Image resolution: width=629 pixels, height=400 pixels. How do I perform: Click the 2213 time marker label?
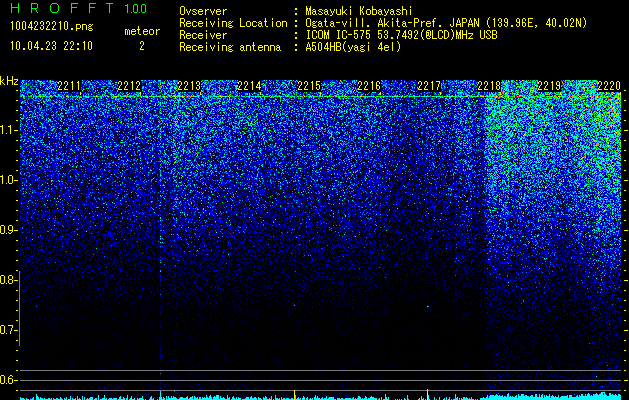[189, 86]
